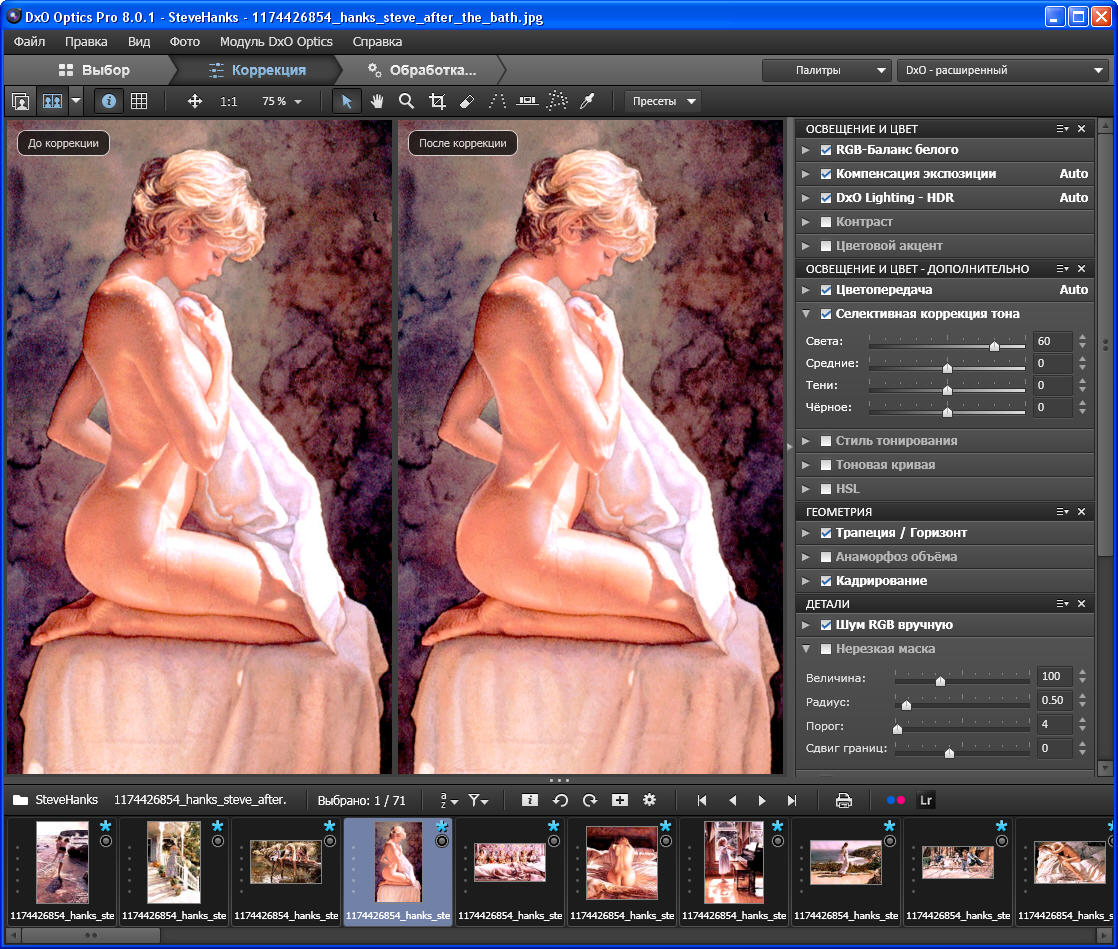Activate the Hand pan tool
This screenshot has height=949, width=1118.
(377, 101)
